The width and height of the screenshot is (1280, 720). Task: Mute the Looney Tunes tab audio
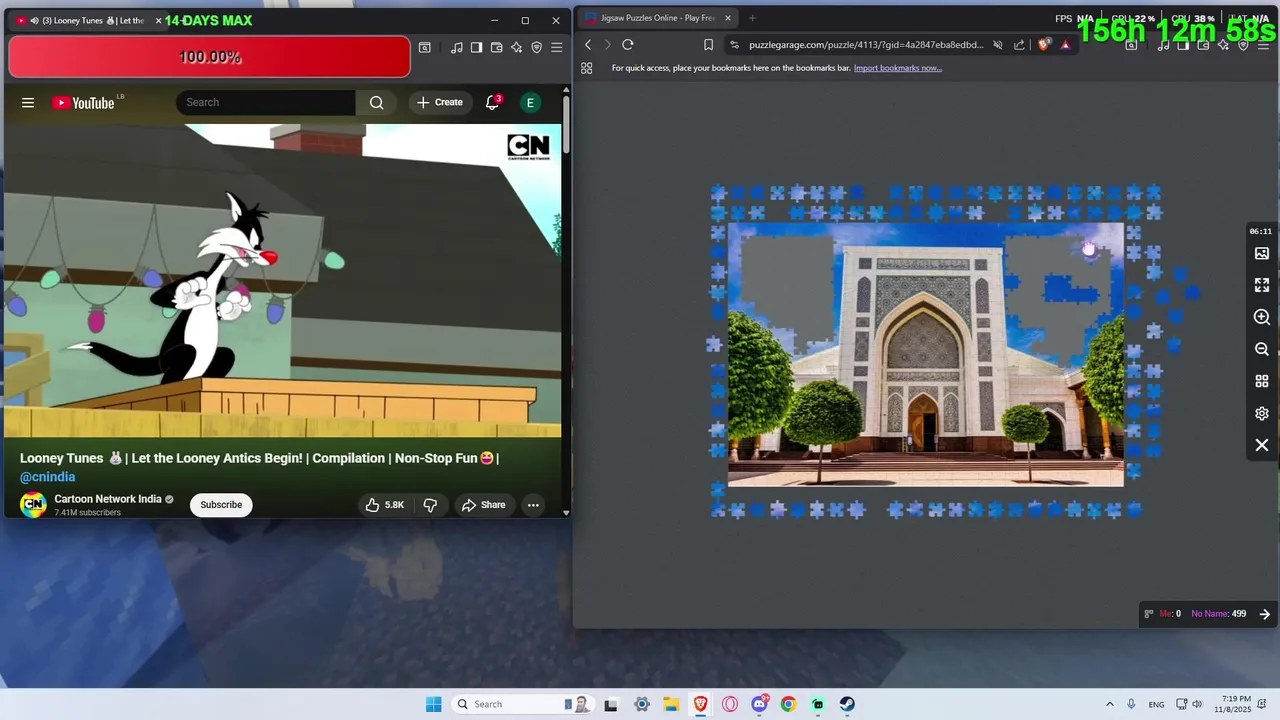coord(35,21)
